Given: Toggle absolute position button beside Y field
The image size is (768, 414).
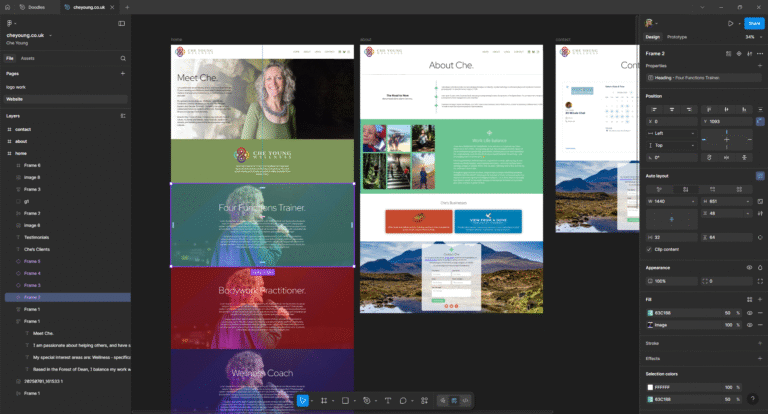Looking at the screenshot, I should pyautogui.click(x=760, y=121).
